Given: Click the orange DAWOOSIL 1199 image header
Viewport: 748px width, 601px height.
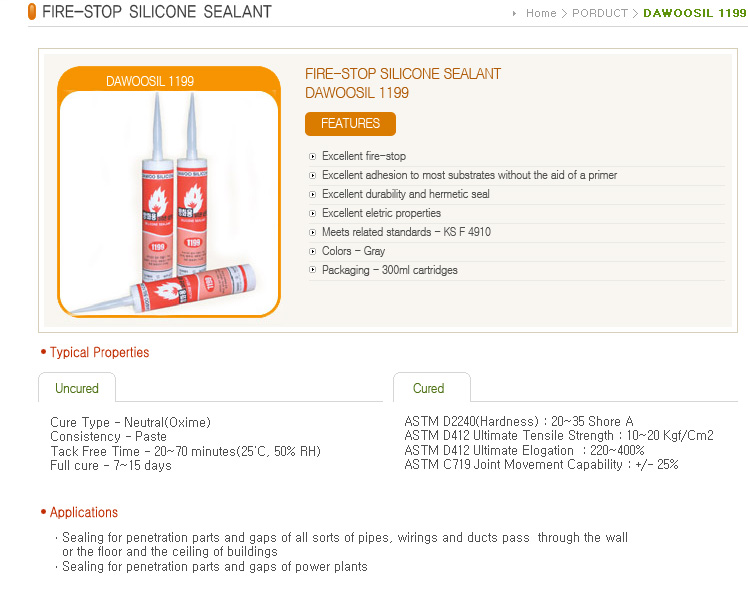Looking at the screenshot, I should pos(150,81).
